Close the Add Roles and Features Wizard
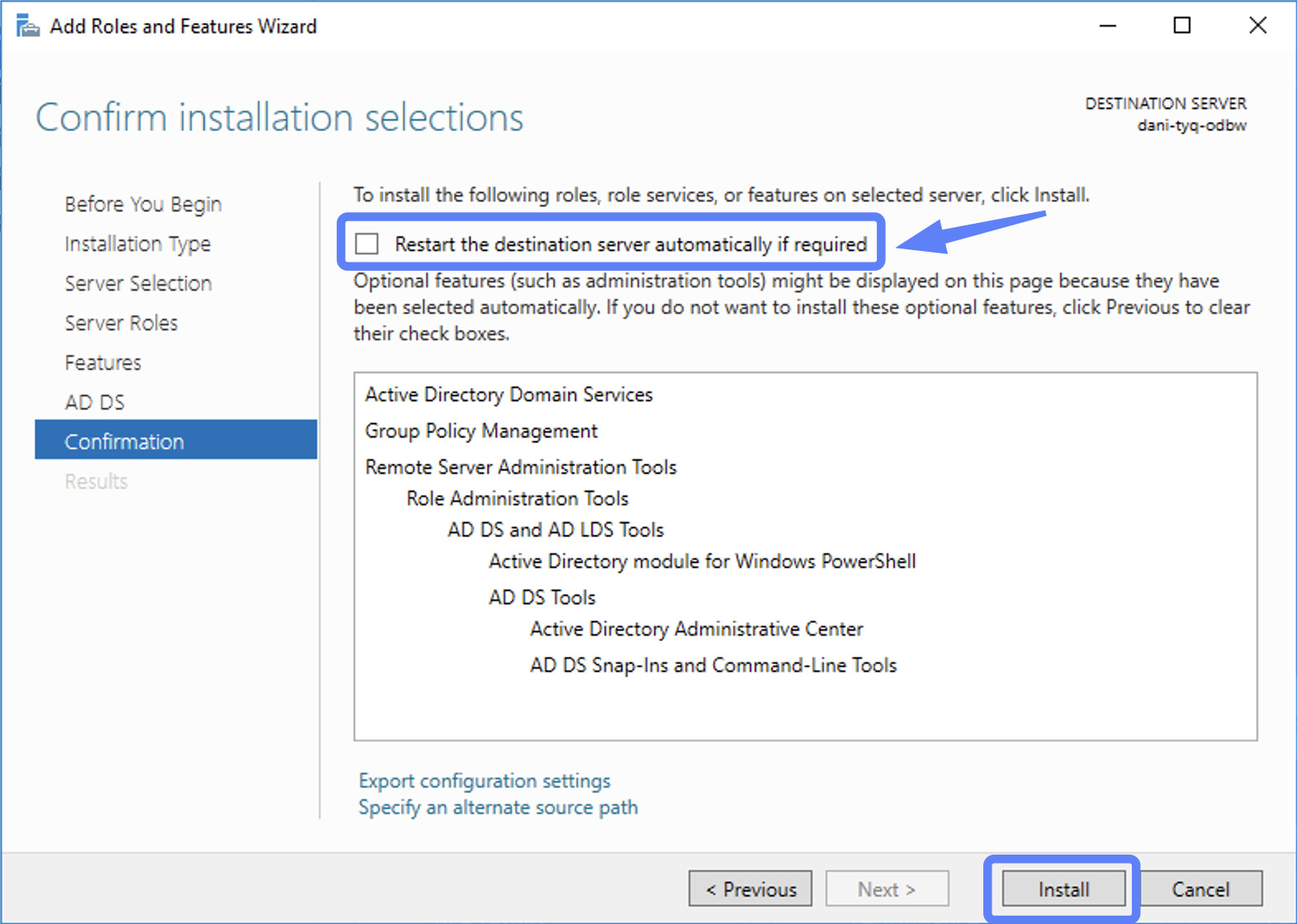 (x=1257, y=26)
